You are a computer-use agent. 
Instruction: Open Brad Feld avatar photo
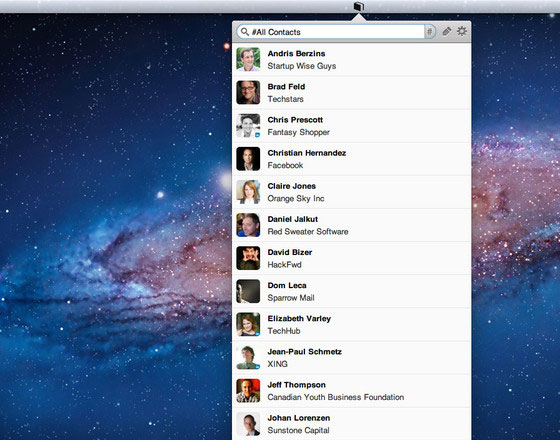[x=248, y=92]
